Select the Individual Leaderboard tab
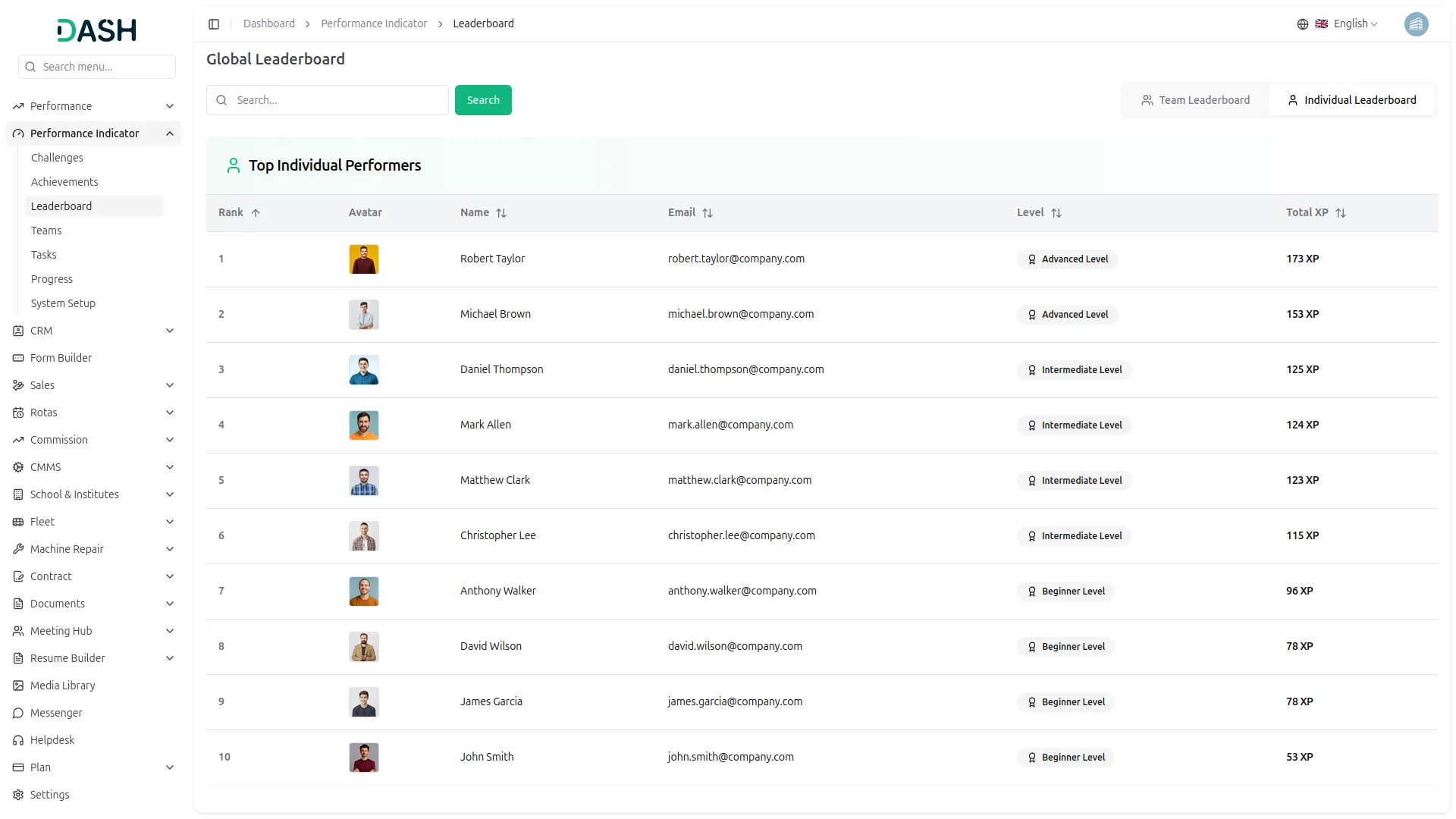Screen dimensions: 1456x819 (x=1352, y=100)
